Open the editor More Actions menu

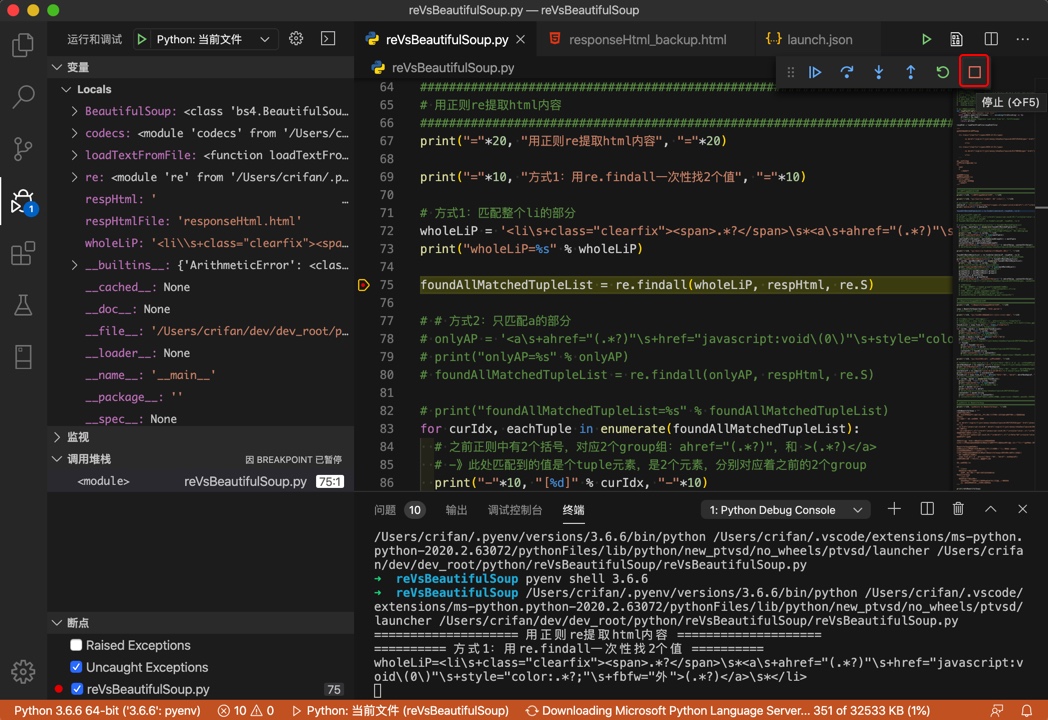1023,39
